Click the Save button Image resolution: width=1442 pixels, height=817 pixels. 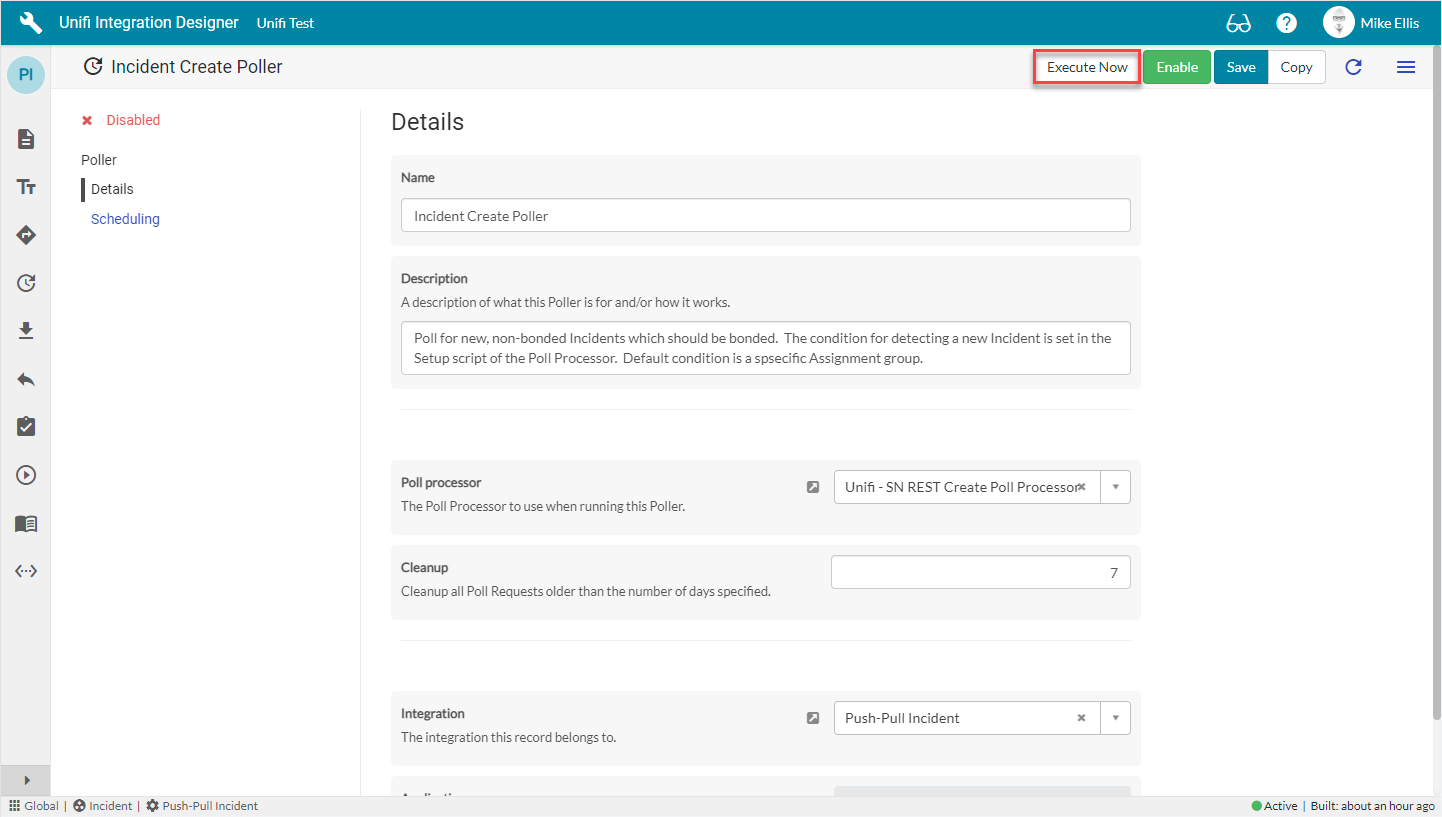tap(1240, 67)
